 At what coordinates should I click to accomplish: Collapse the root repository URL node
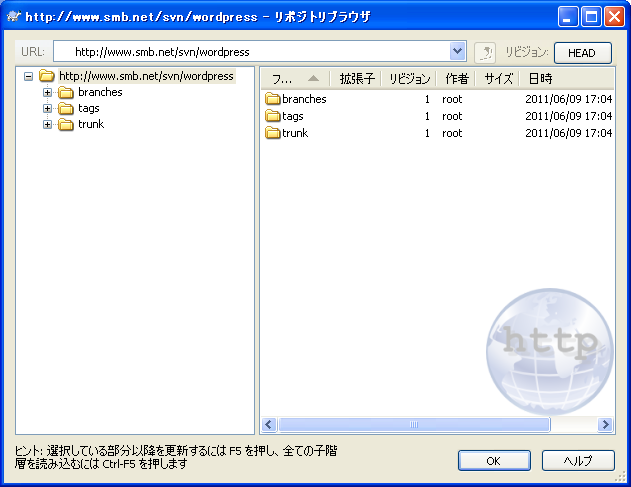[x=28, y=76]
